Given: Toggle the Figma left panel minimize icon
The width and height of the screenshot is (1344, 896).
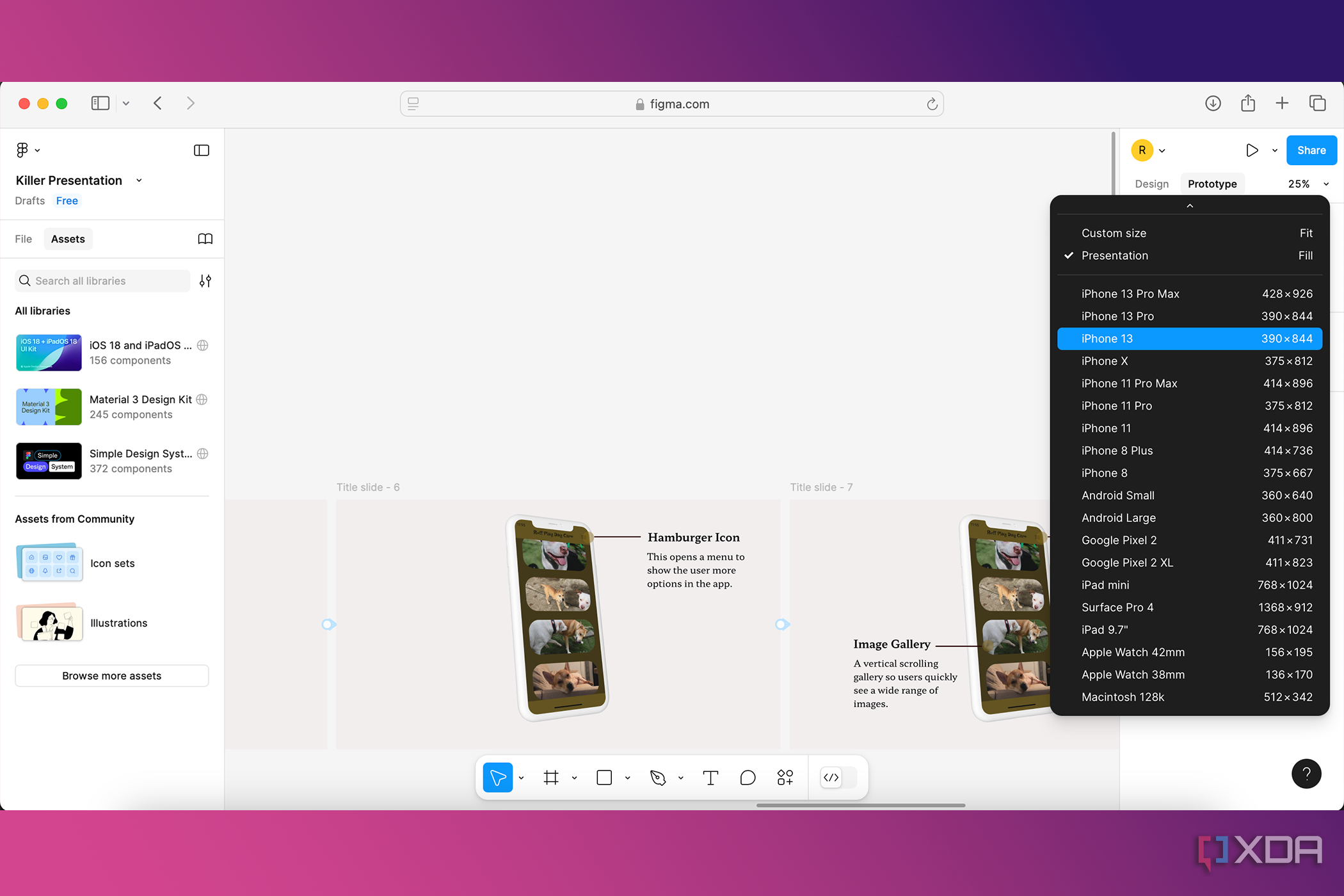Looking at the screenshot, I should (202, 150).
